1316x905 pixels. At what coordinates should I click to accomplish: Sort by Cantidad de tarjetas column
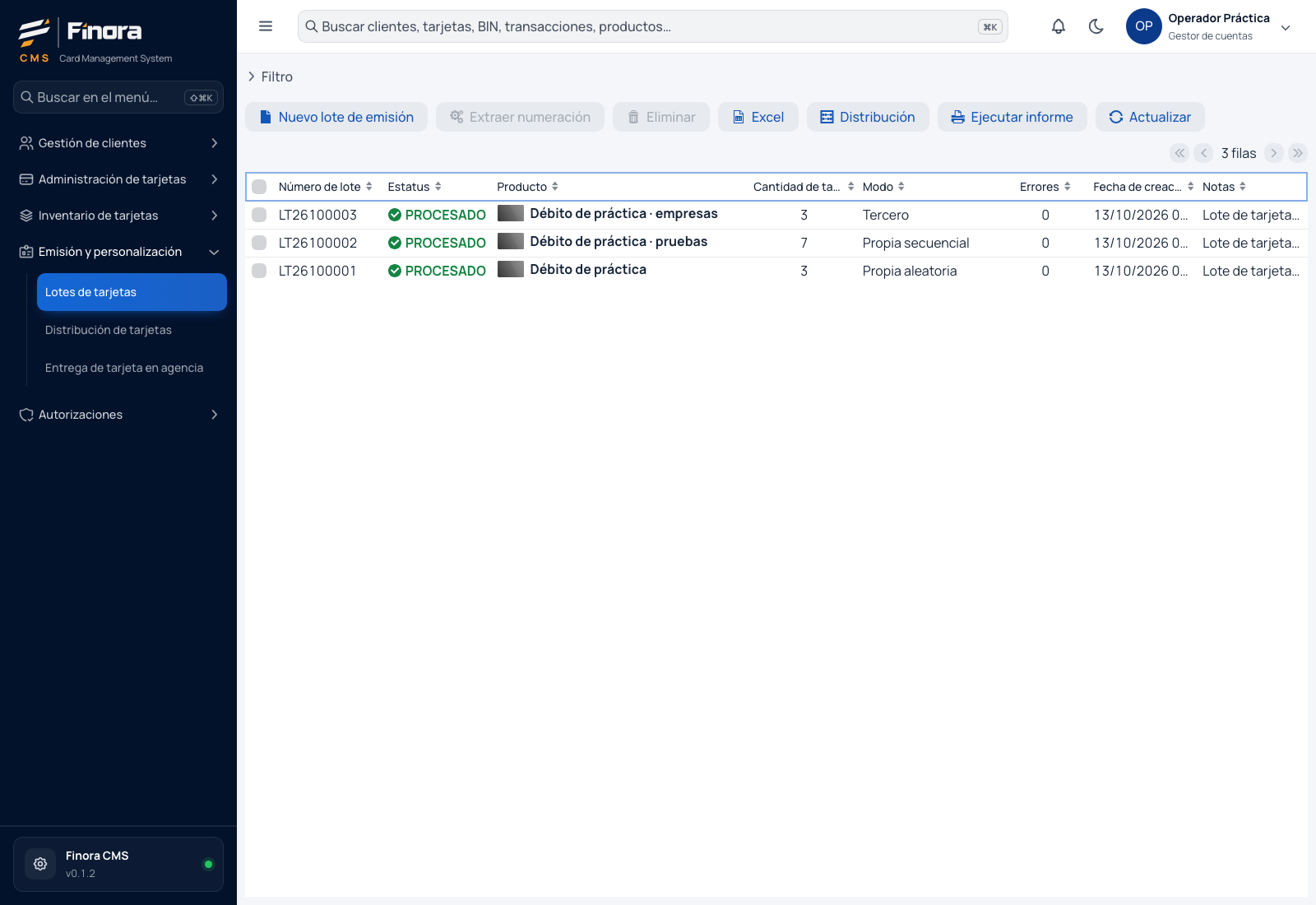tap(804, 187)
